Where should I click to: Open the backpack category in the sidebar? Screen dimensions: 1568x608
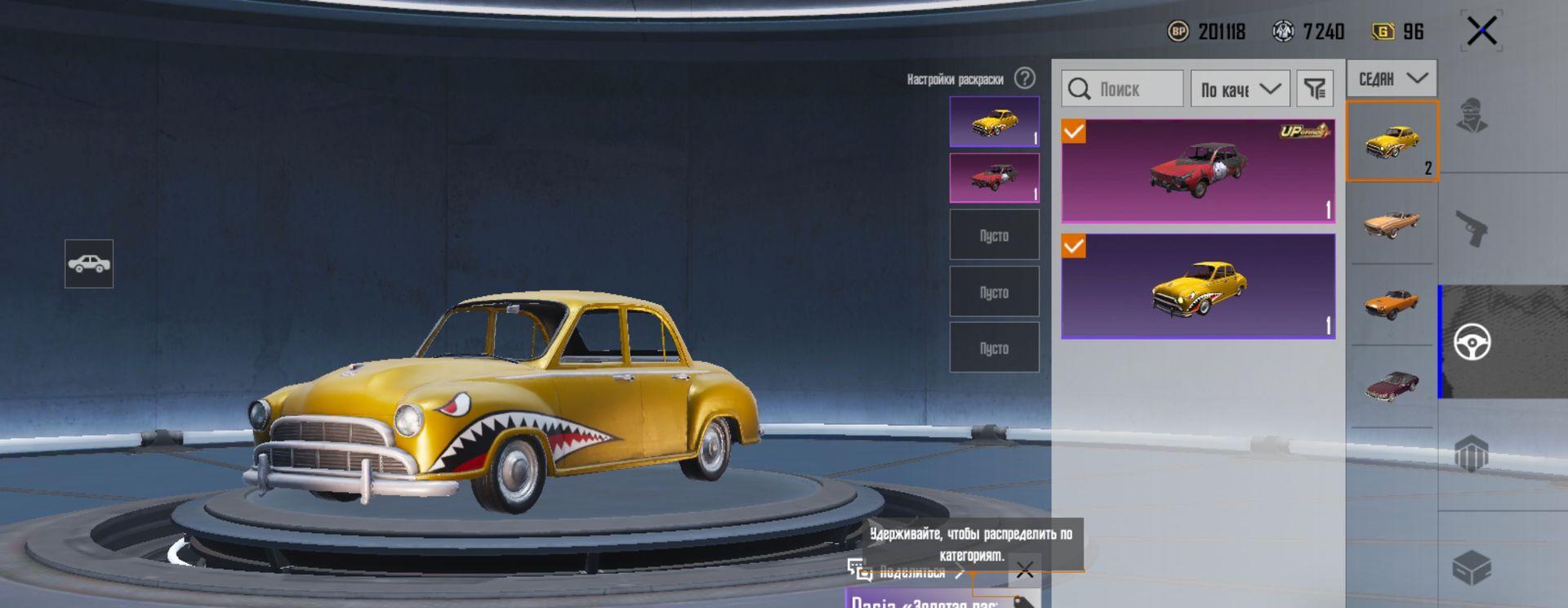pyautogui.click(x=1472, y=454)
